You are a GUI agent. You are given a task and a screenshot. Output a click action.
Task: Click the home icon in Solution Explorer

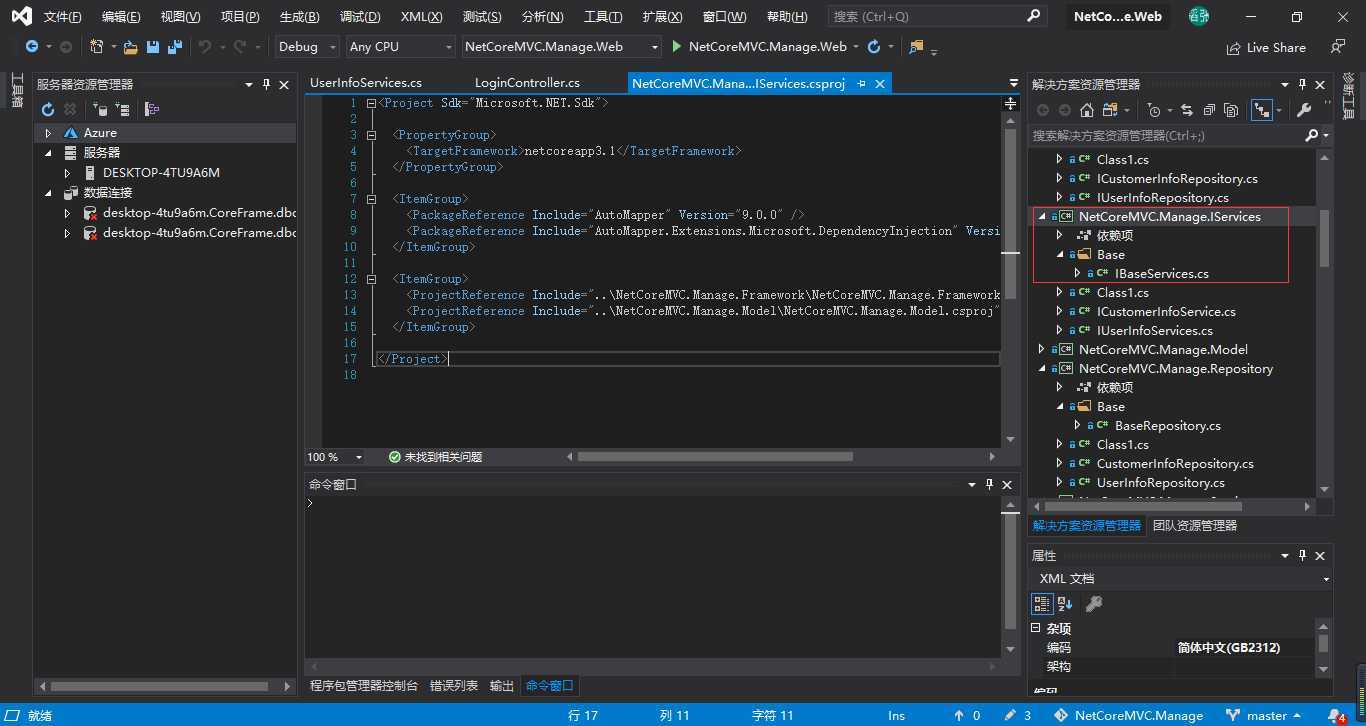click(x=1086, y=110)
